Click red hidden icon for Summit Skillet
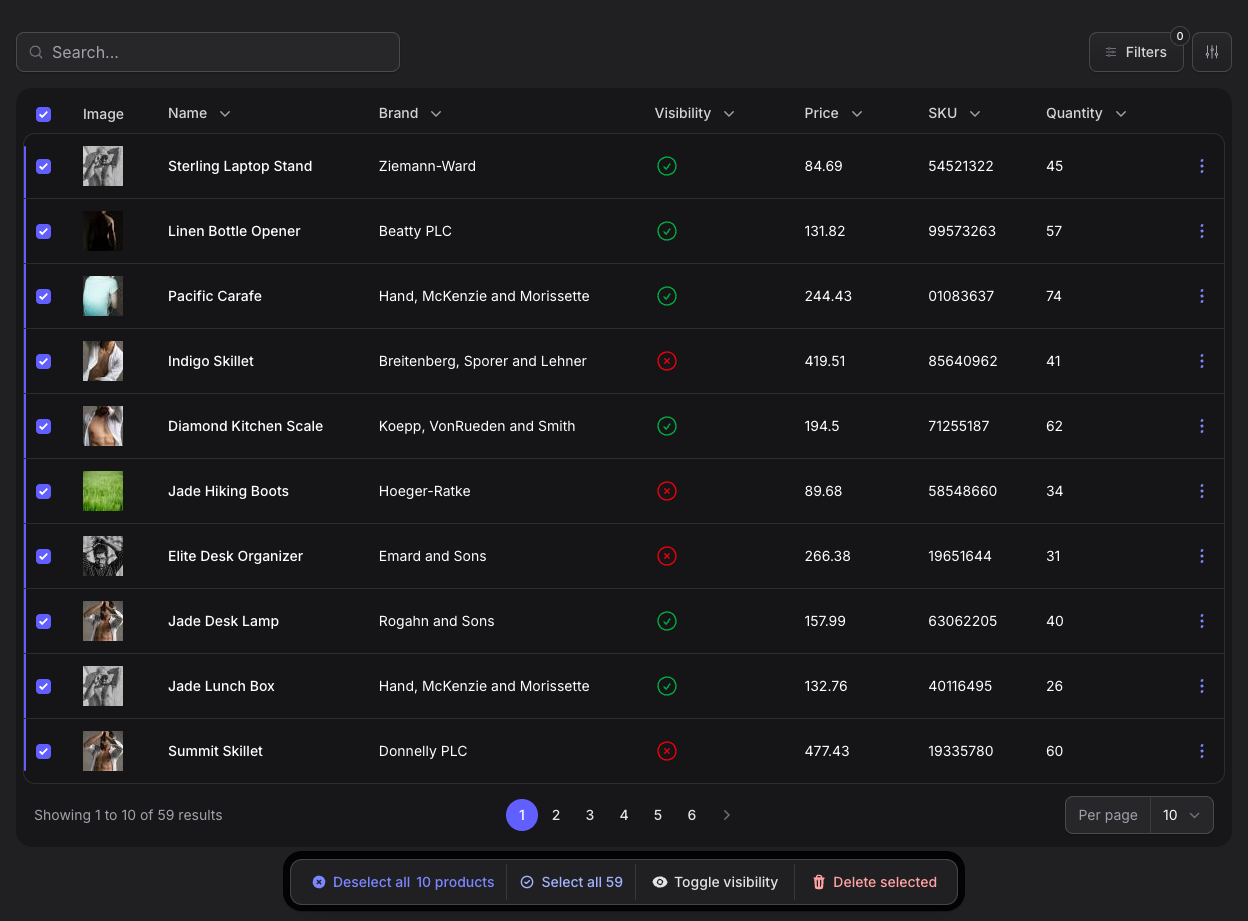This screenshot has height=921, width=1248. [x=667, y=751]
